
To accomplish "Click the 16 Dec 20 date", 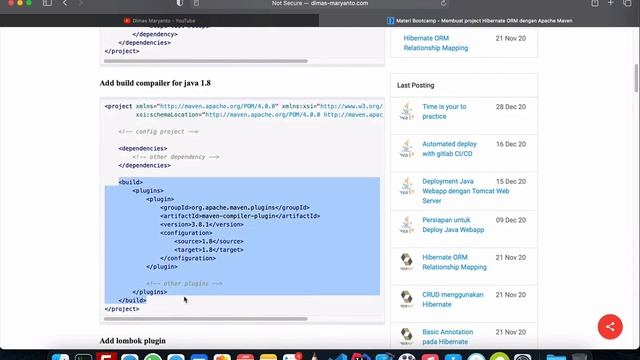I will tap(511, 144).
